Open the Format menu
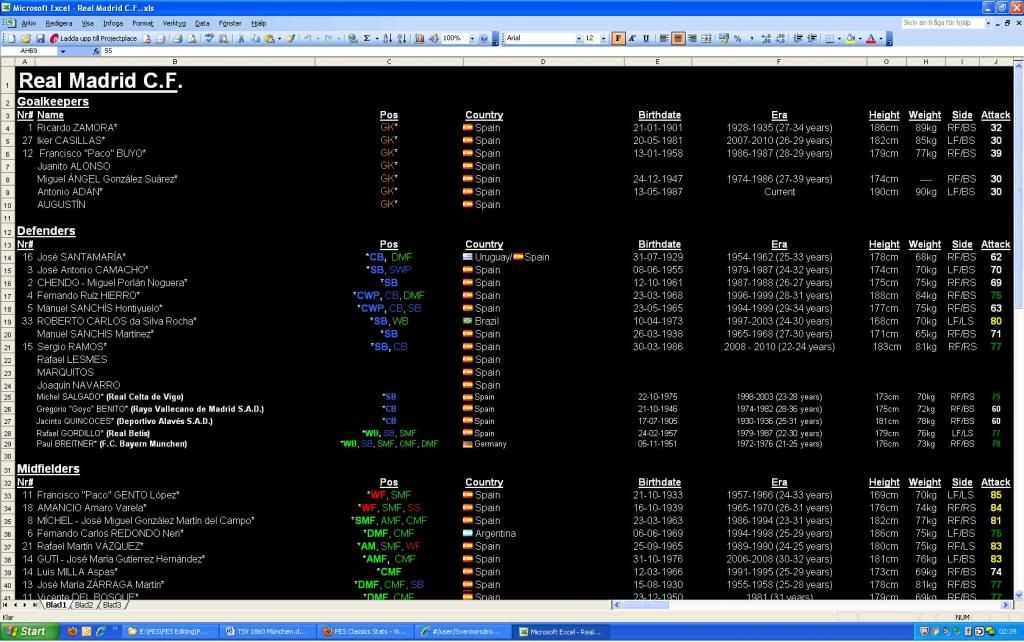Image resolution: width=1024 pixels, height=642 pixels. click(x=142, y=24)
